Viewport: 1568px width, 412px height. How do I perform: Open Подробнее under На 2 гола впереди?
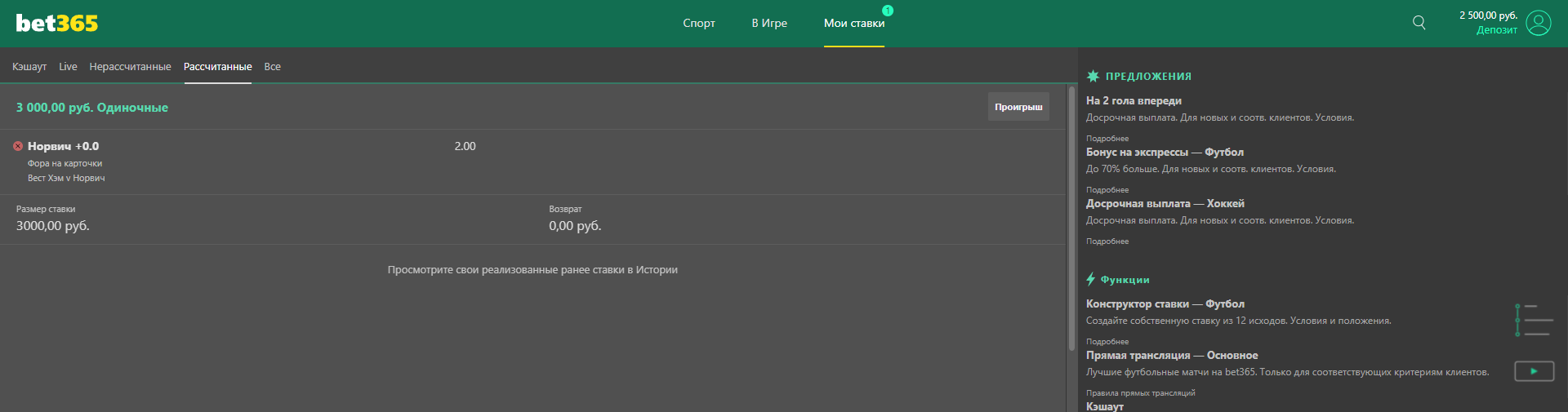[1107, 139]
